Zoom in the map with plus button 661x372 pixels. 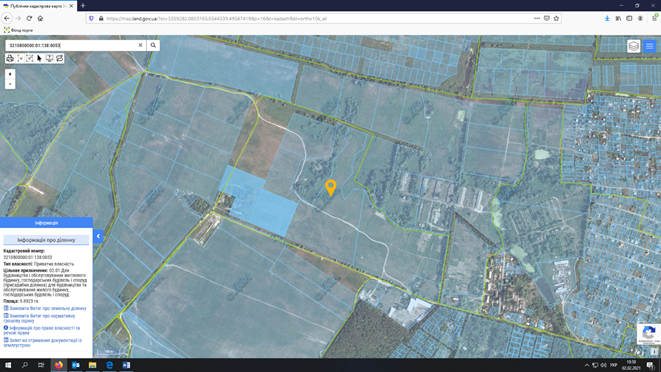(x=10, y=74)
